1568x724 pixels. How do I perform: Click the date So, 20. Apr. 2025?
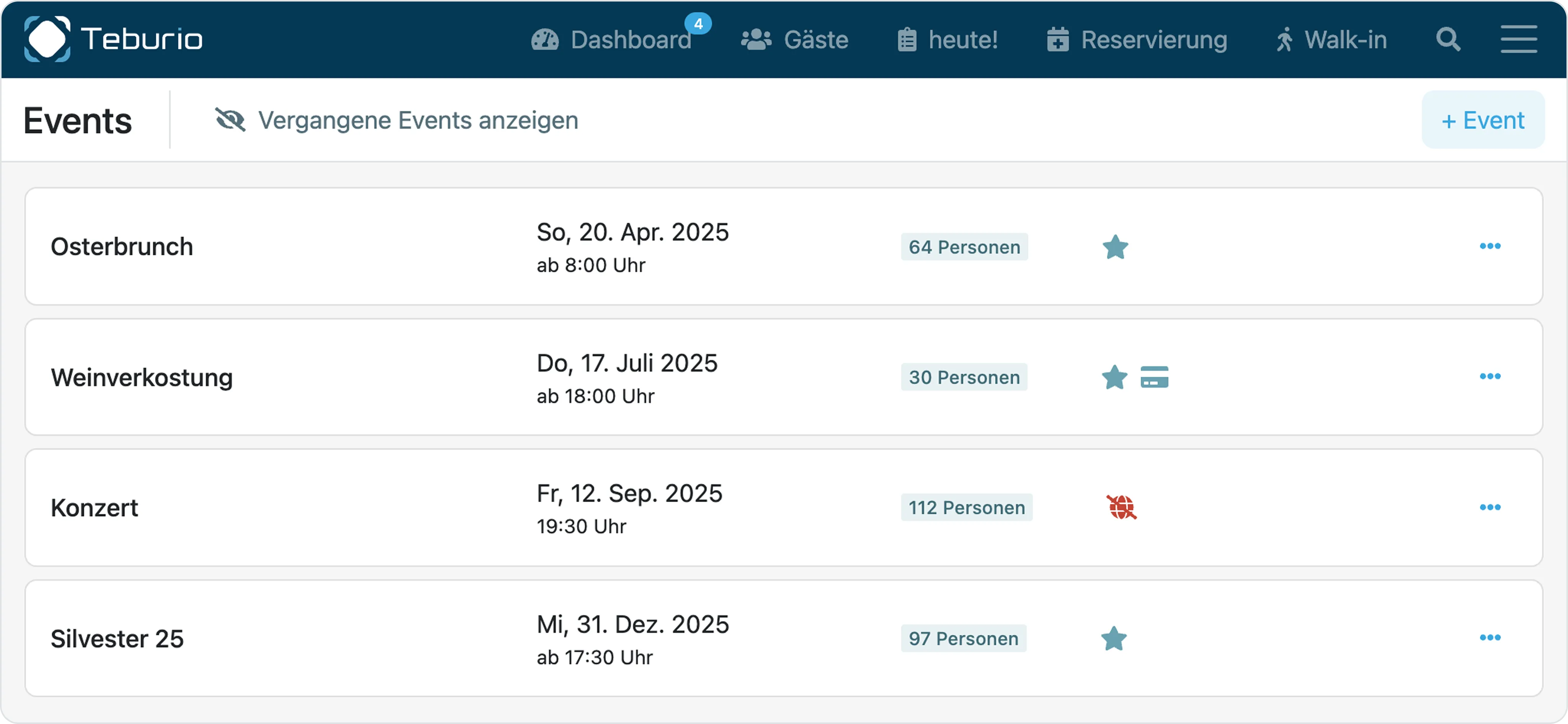pyautogui.click(x=632, y=232)
